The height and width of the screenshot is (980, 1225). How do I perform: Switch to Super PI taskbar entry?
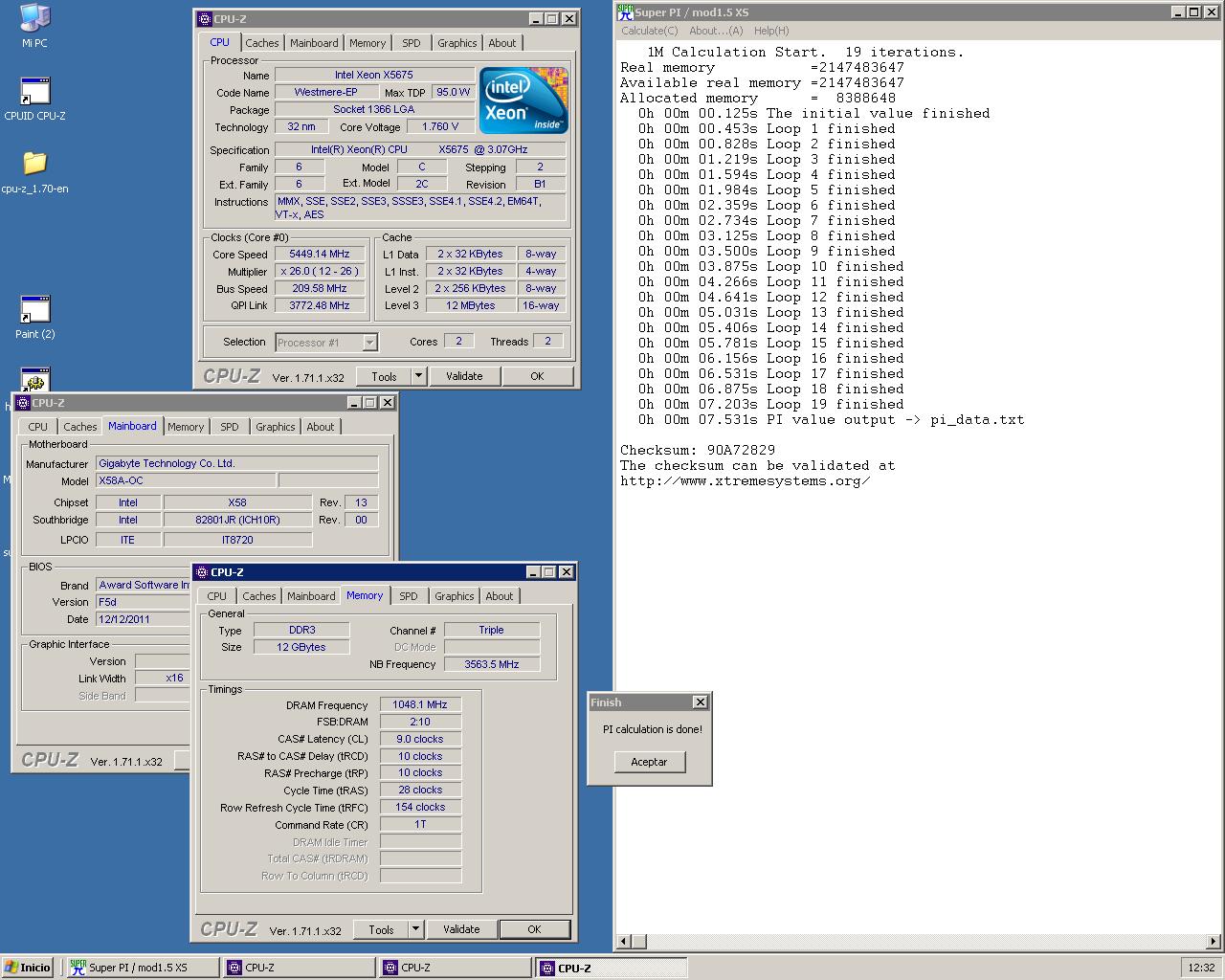click(142, 968)
